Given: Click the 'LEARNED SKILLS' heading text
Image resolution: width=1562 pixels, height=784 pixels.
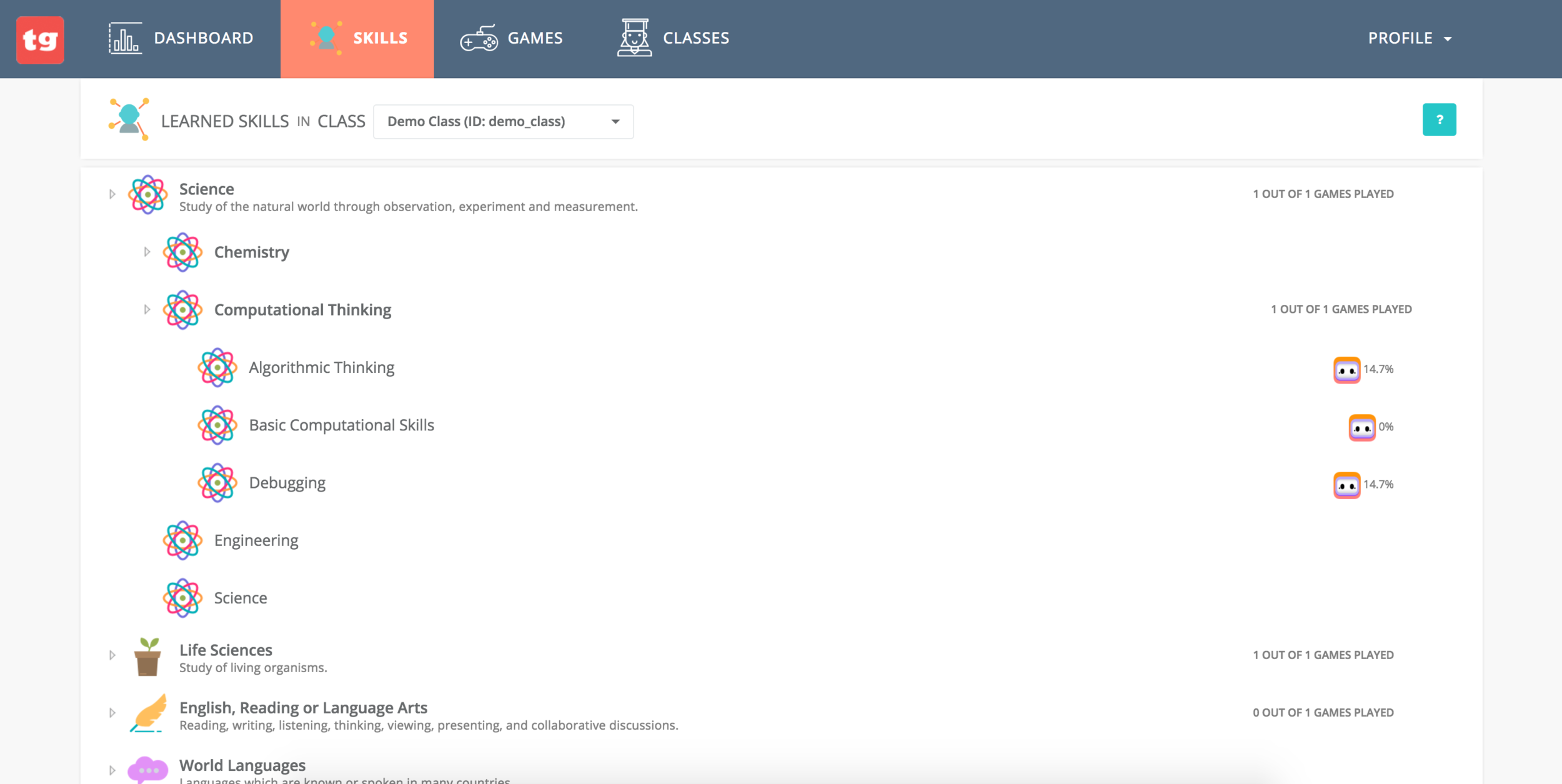Looking at the screenshot, I should click(x=225, y=121).
